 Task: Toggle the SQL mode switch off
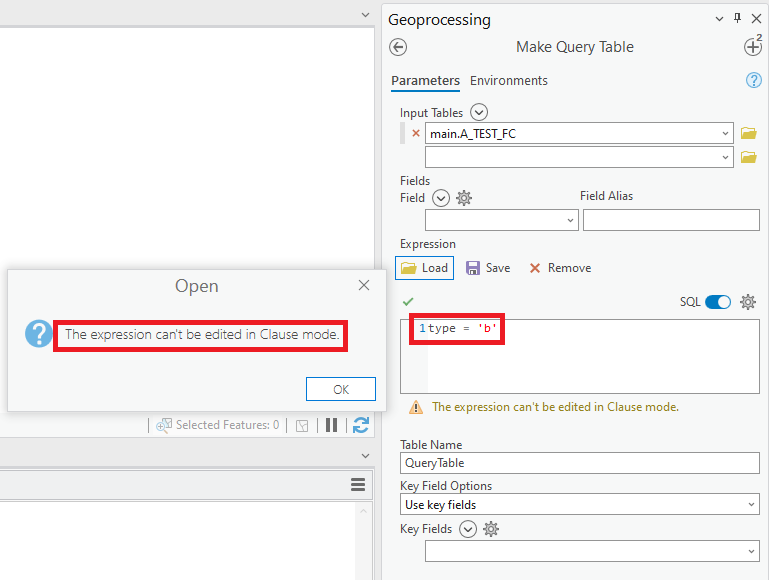coord(718,302)
